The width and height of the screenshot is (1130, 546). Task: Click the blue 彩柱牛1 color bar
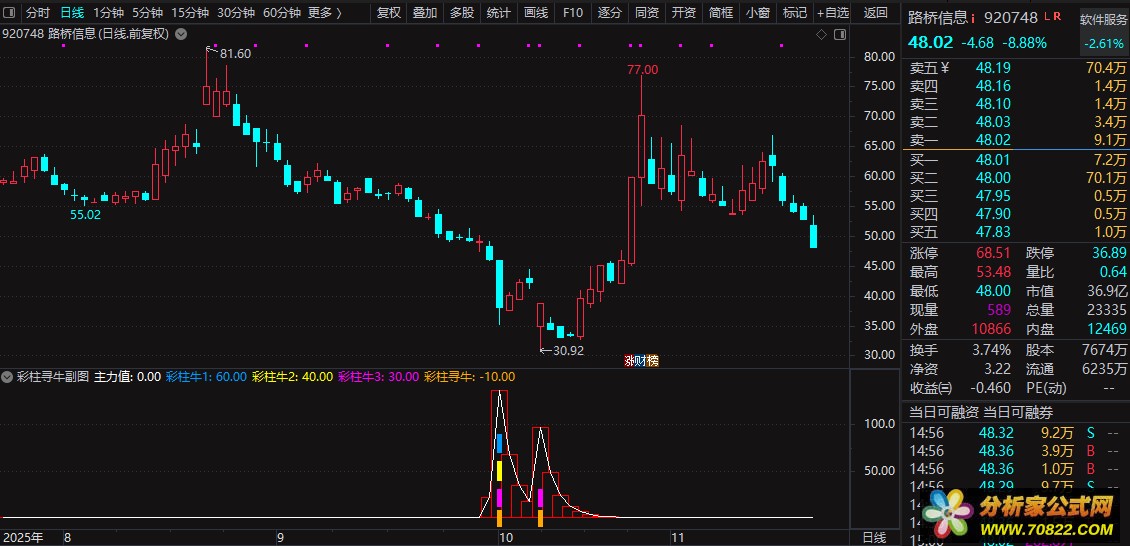coord(499,443)
